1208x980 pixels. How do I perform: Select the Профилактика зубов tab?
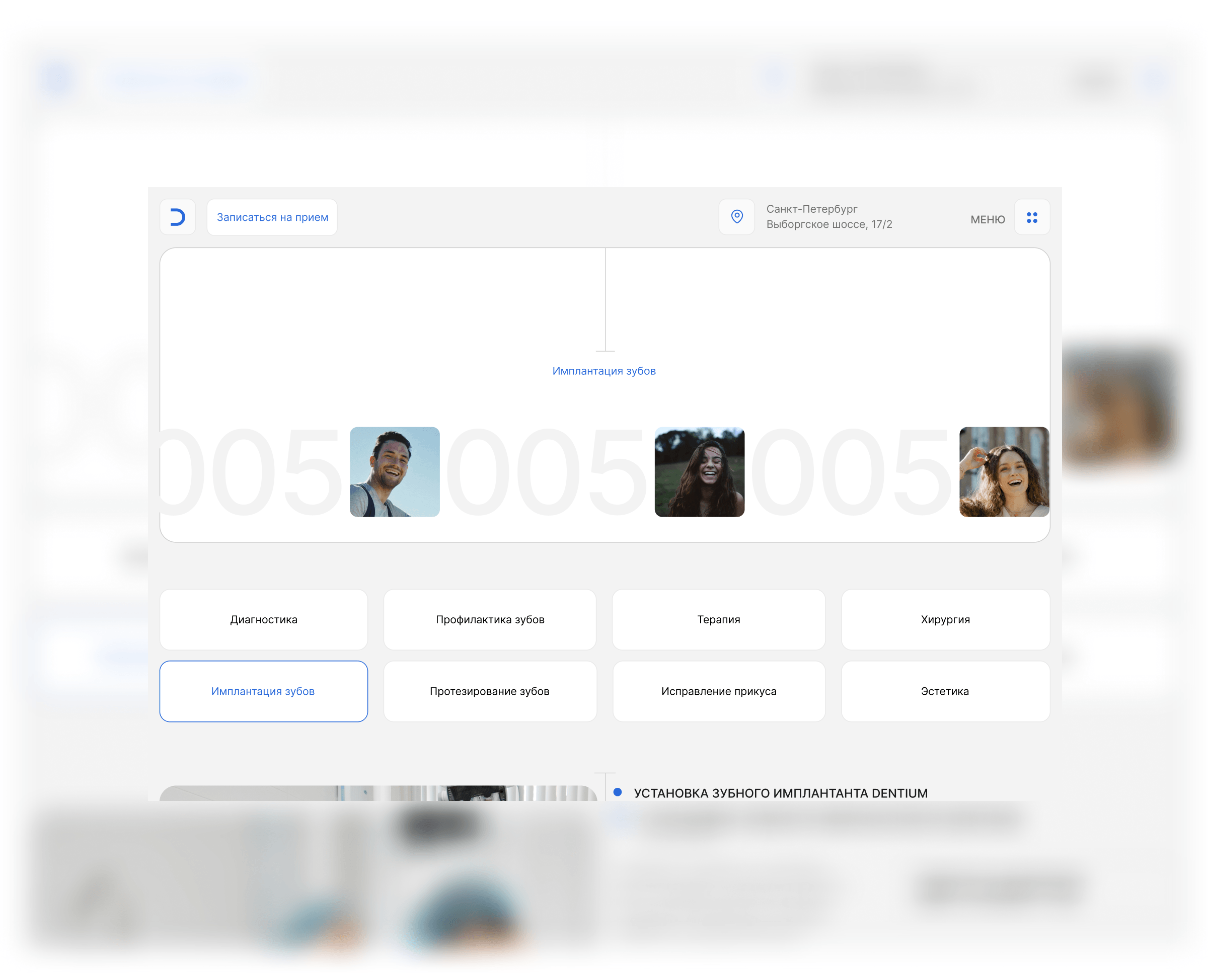[x=490, y=619]
